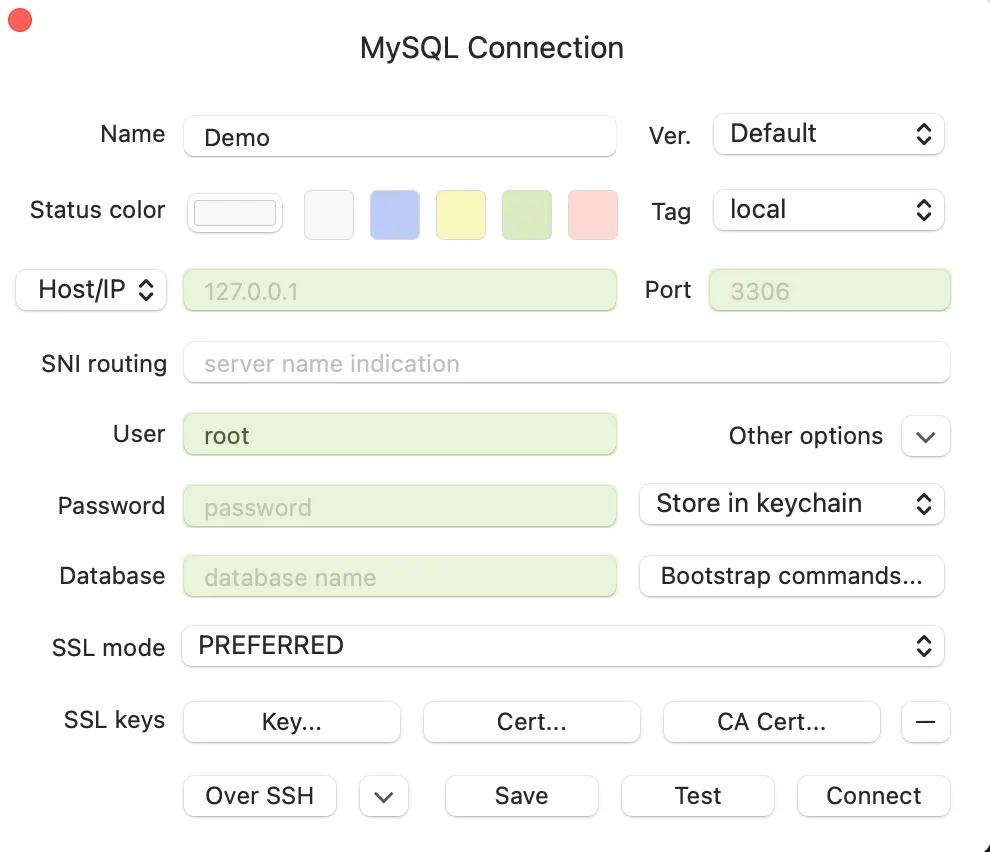Open the Store in keychain dropdown
The height and width of the screenshot is (852, 990).
tap(791, 504)
